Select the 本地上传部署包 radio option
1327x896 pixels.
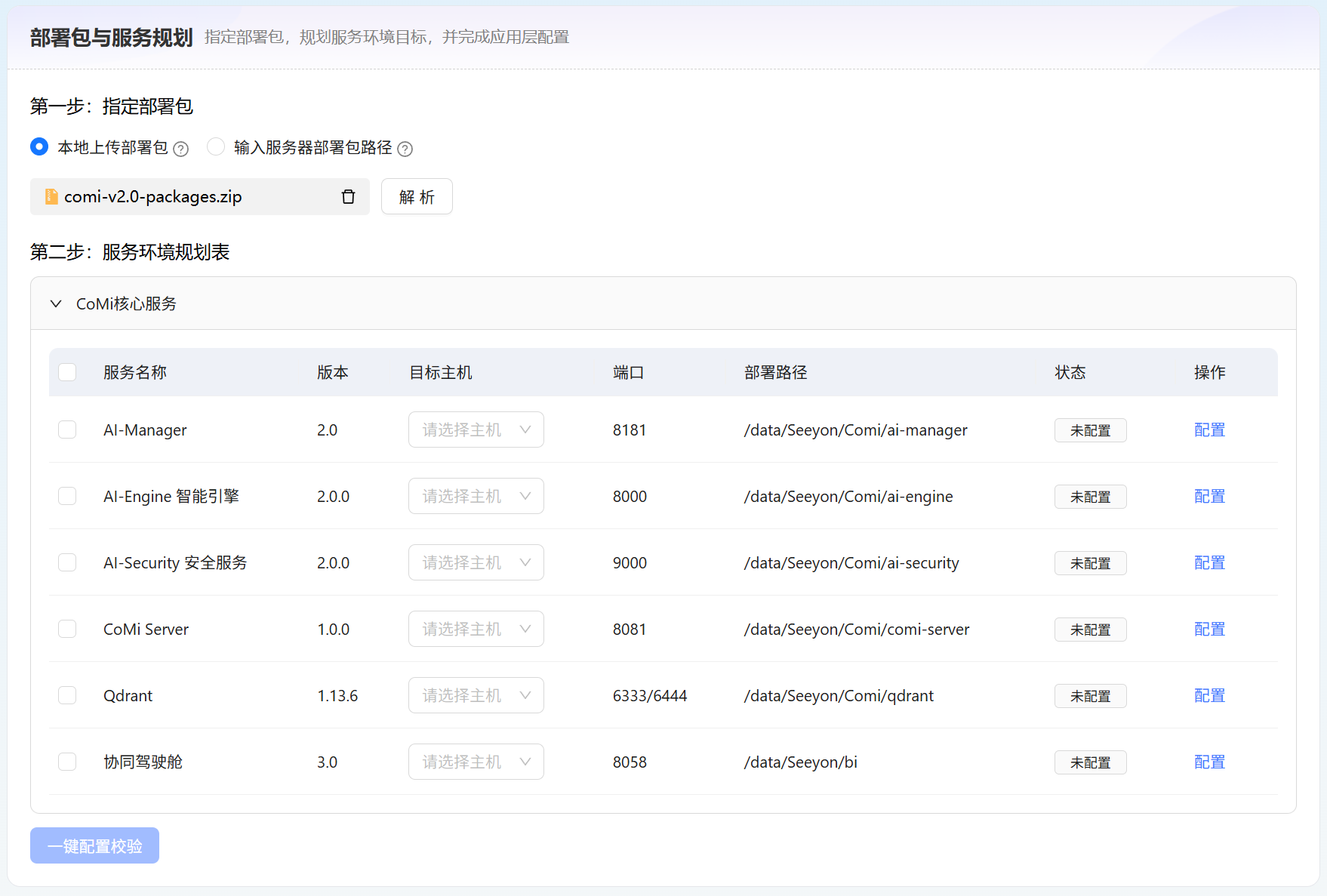pyautogui.click(x=39, y=146)
